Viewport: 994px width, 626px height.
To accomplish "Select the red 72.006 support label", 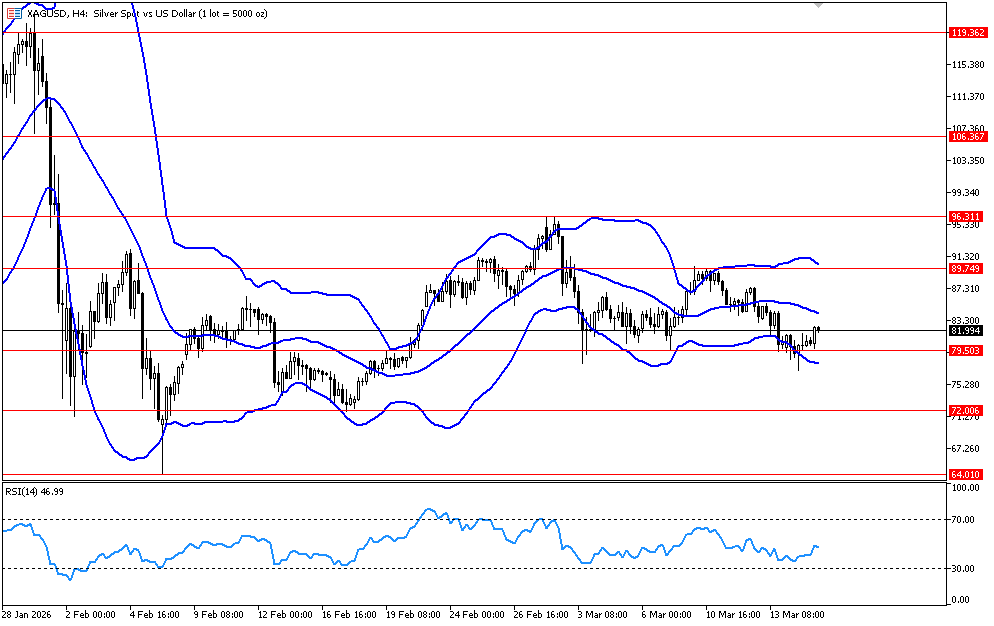I will click(968, 410).
